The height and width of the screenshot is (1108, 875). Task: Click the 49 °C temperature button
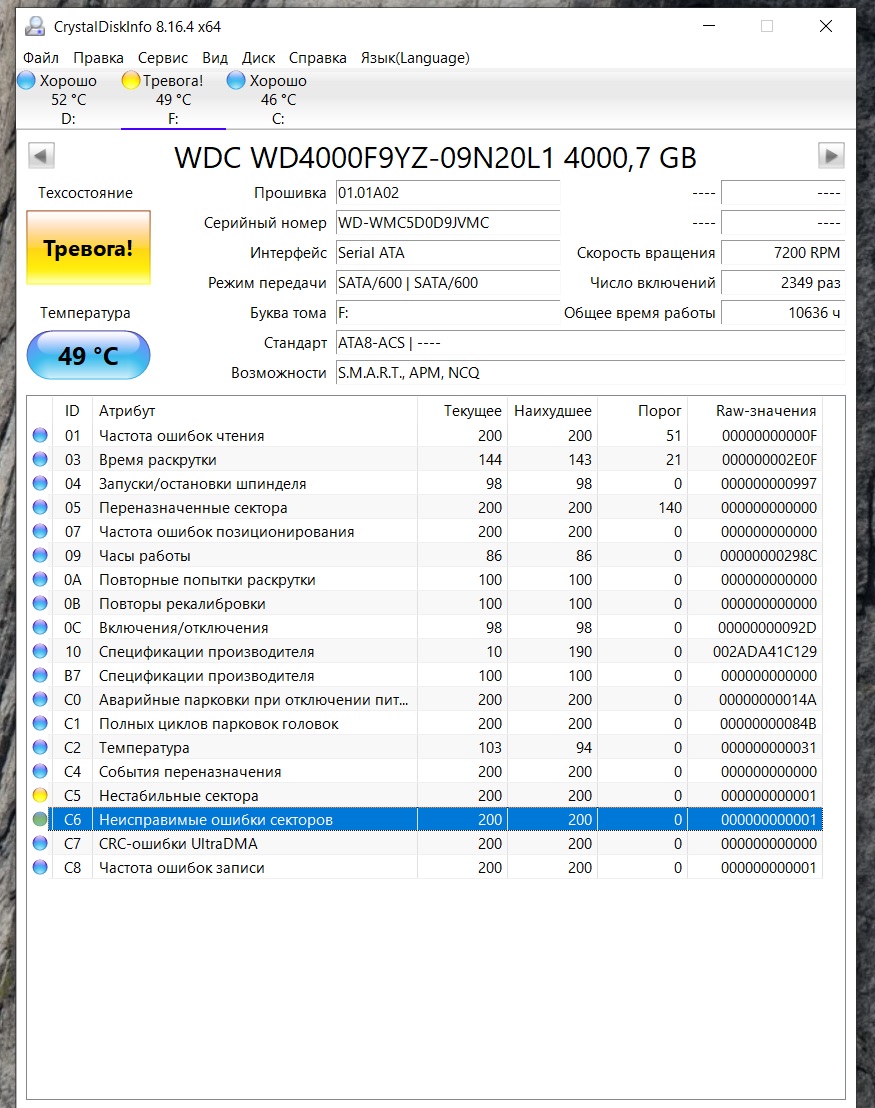[x=88, y=355]
